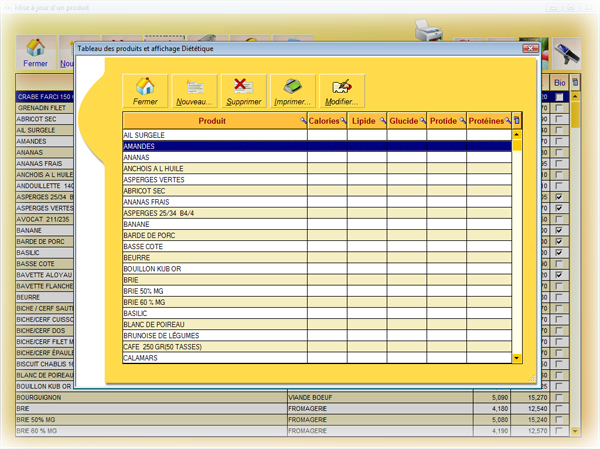Click the dialog table scrollbar down arrow
Viewport: 600px width, 449px height.
tap(517, 358)
